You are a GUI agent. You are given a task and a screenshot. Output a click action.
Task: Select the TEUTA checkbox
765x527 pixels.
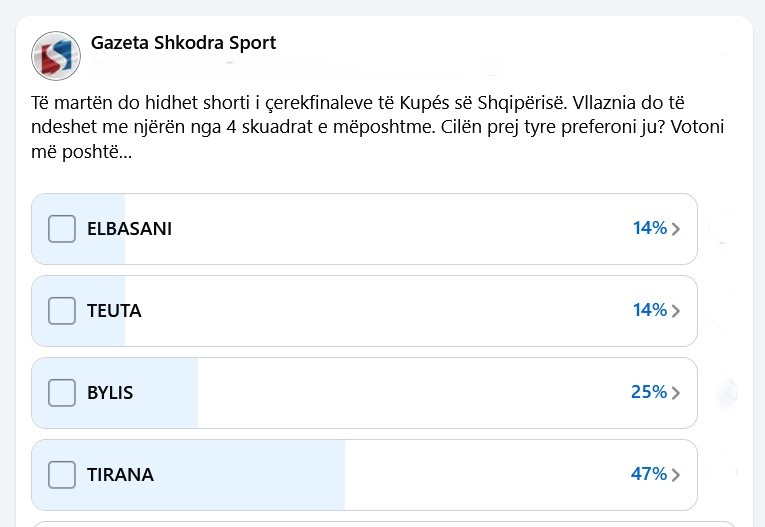click(x=62, y=311)
